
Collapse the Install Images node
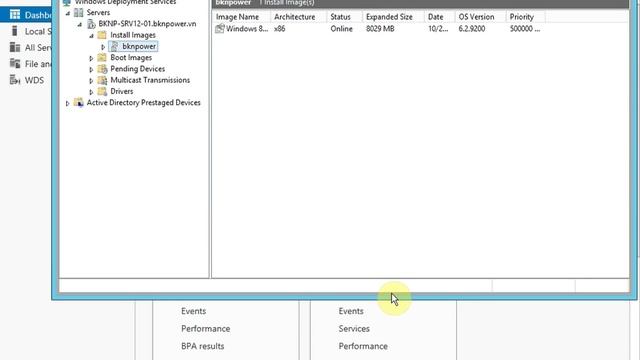[91, 36]
